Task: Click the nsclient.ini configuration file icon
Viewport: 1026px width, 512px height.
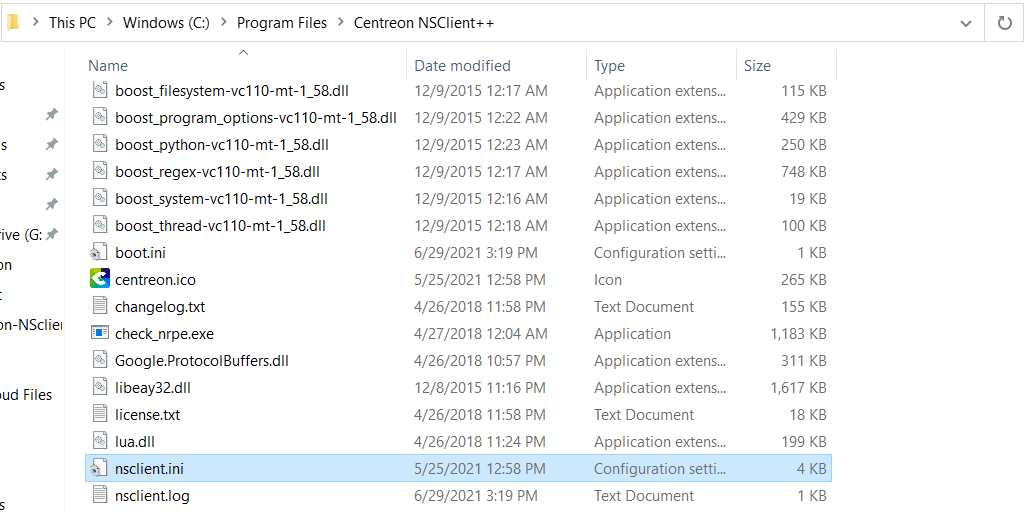Action: click(x=99, y=469)
